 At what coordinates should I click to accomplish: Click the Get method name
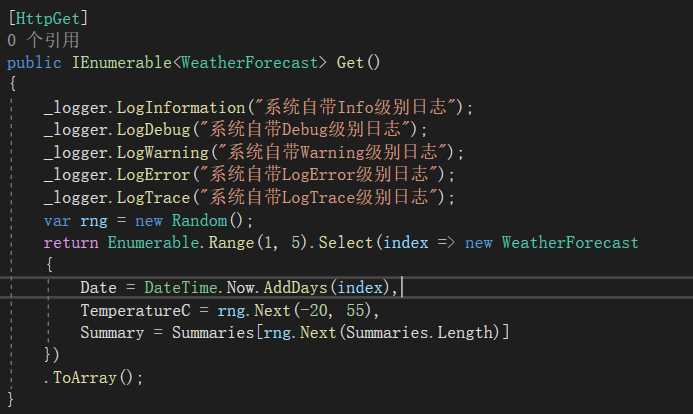coord(350,62)
